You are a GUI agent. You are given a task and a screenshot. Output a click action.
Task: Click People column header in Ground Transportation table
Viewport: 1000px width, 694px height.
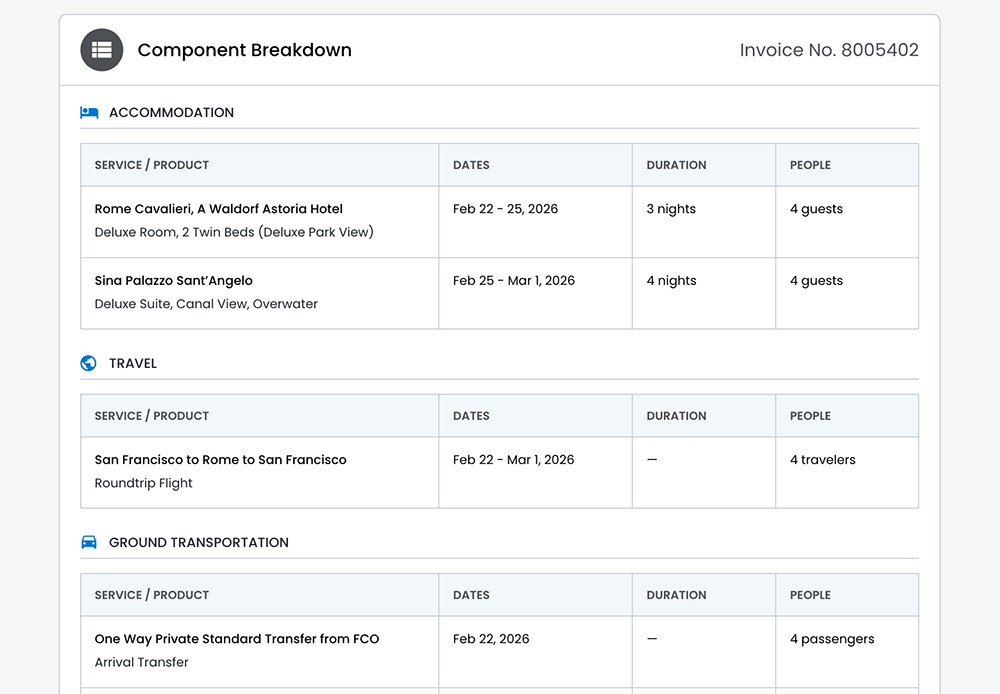810,595
